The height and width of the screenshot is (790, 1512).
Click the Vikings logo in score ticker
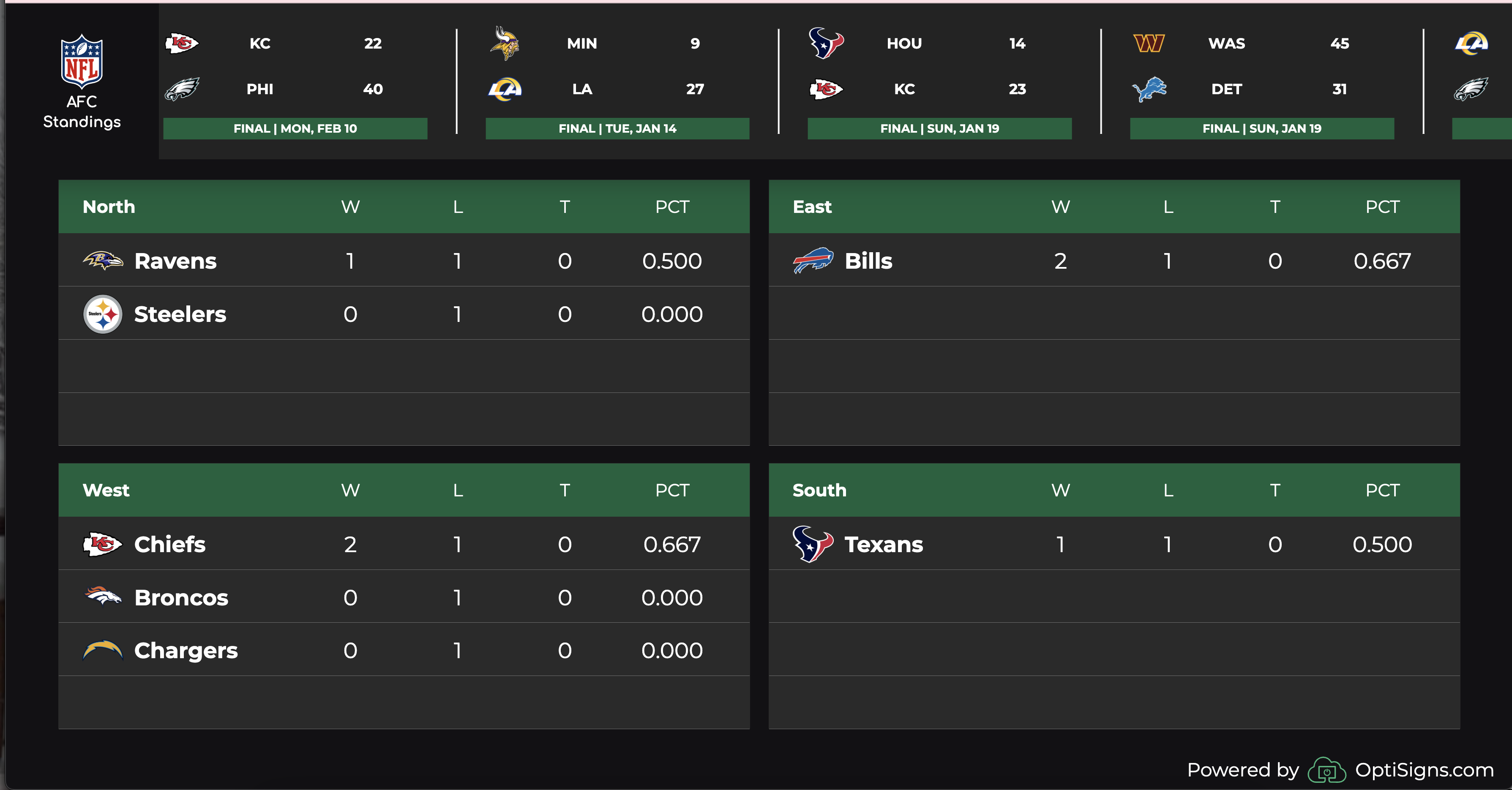(505, 44)
